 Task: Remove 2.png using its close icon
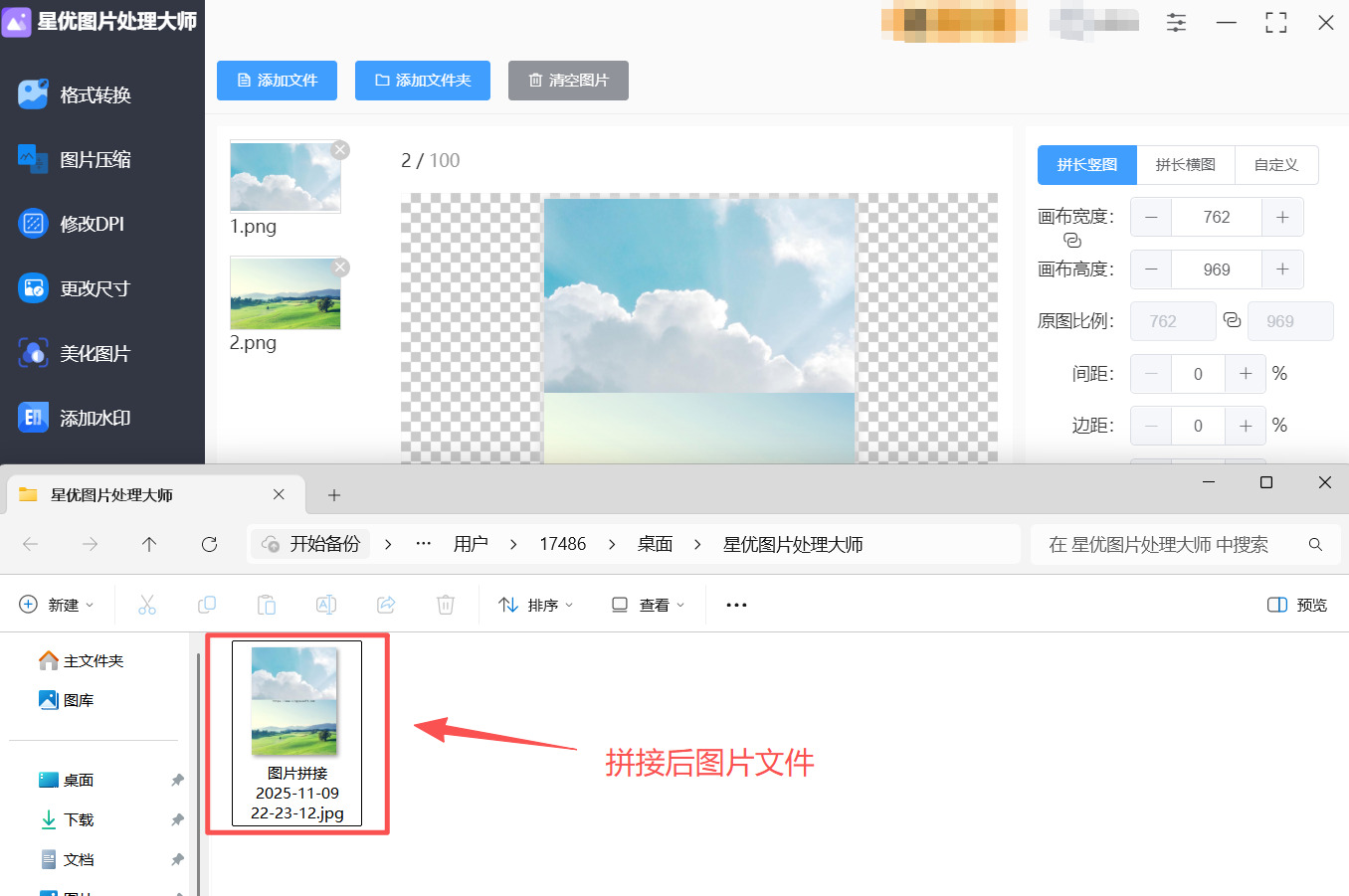[x=340, y=267]
